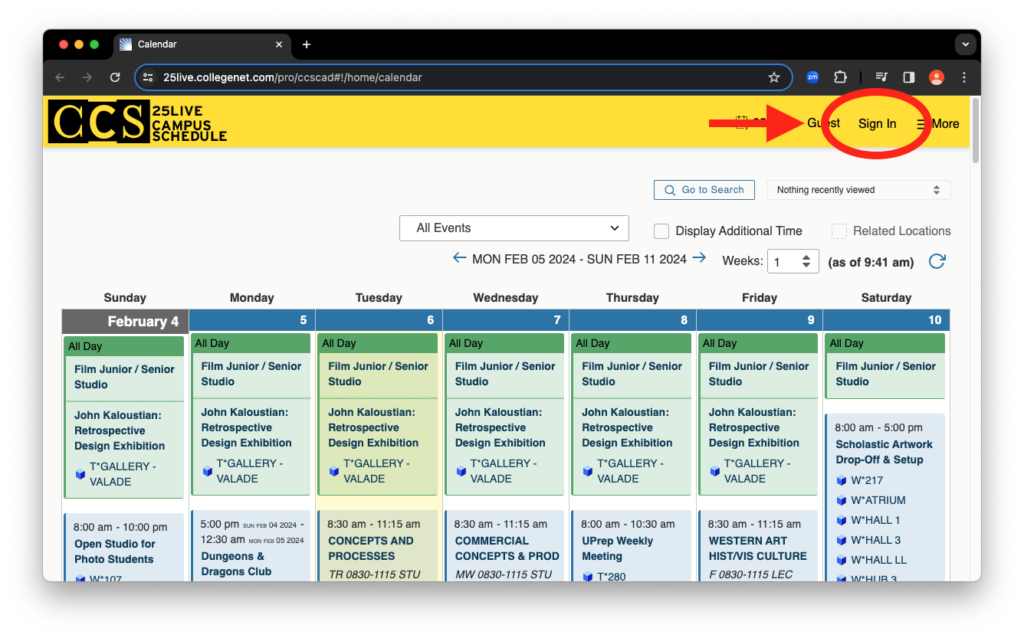Go back using the browser back arrow
This screenshot has height=638, width=1024.
[x=61, y=77]
